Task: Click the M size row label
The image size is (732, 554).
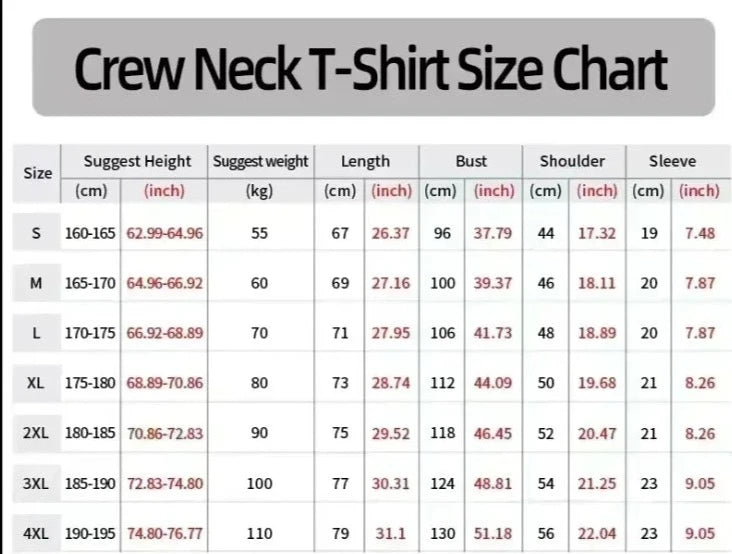Action: click(x=37, y=283)
